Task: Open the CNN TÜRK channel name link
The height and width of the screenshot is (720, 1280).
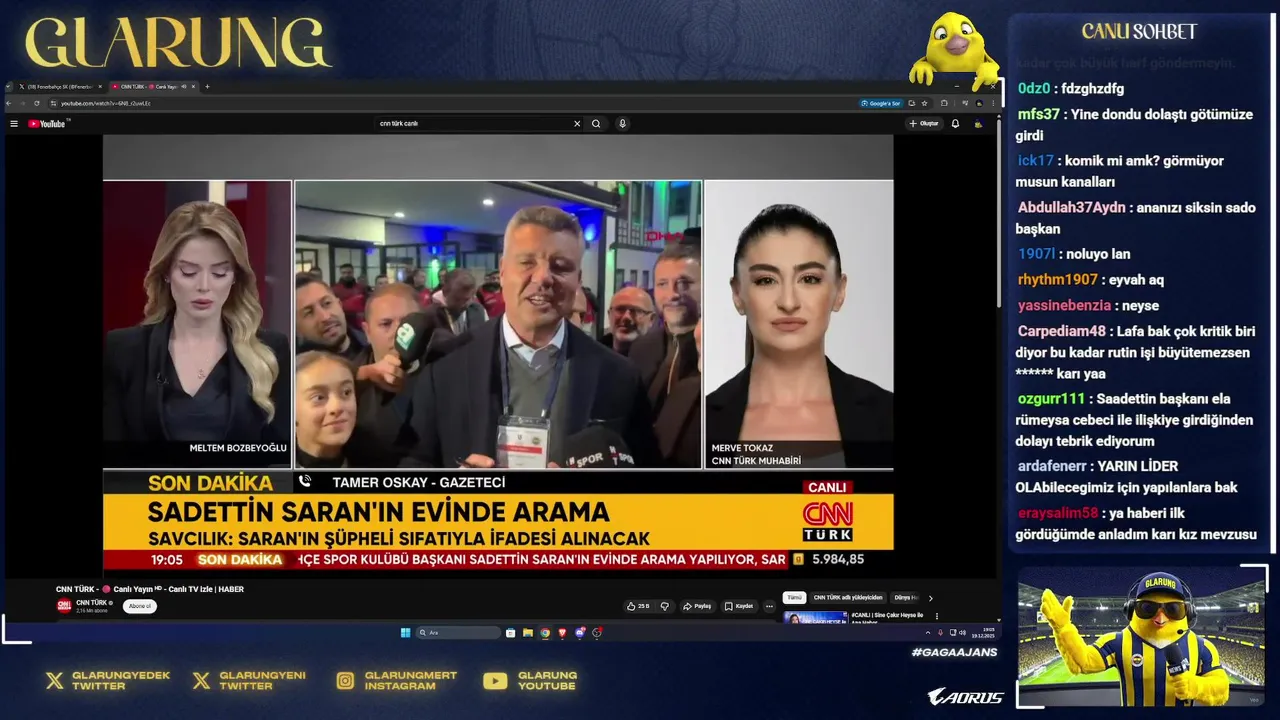Action: 92,603
